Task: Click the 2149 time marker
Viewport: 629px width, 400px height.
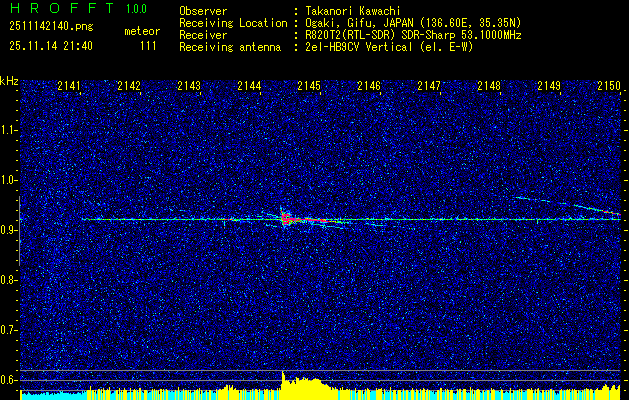Action: pos(549,86)
